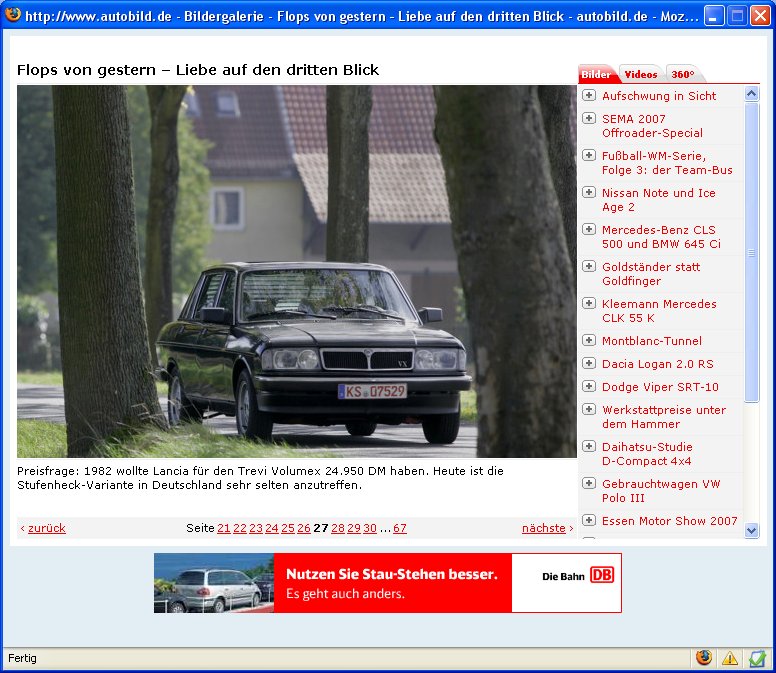The image size is (776, 673).
Task: Expand the 'Montblanc-Tunnel' plus icon
Action: pyautogui.click(x=588, y=340)
